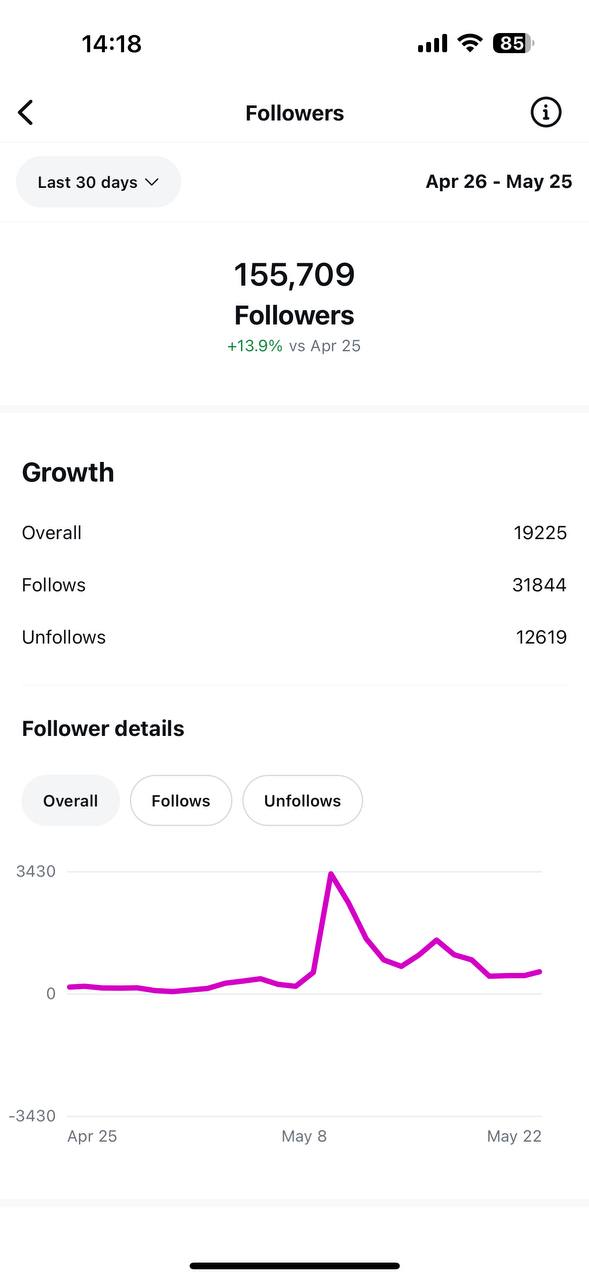Tap the Apr 26 - May 25 date range
589x1280 pixels.
pyautogui.click(x=499, y=181)
